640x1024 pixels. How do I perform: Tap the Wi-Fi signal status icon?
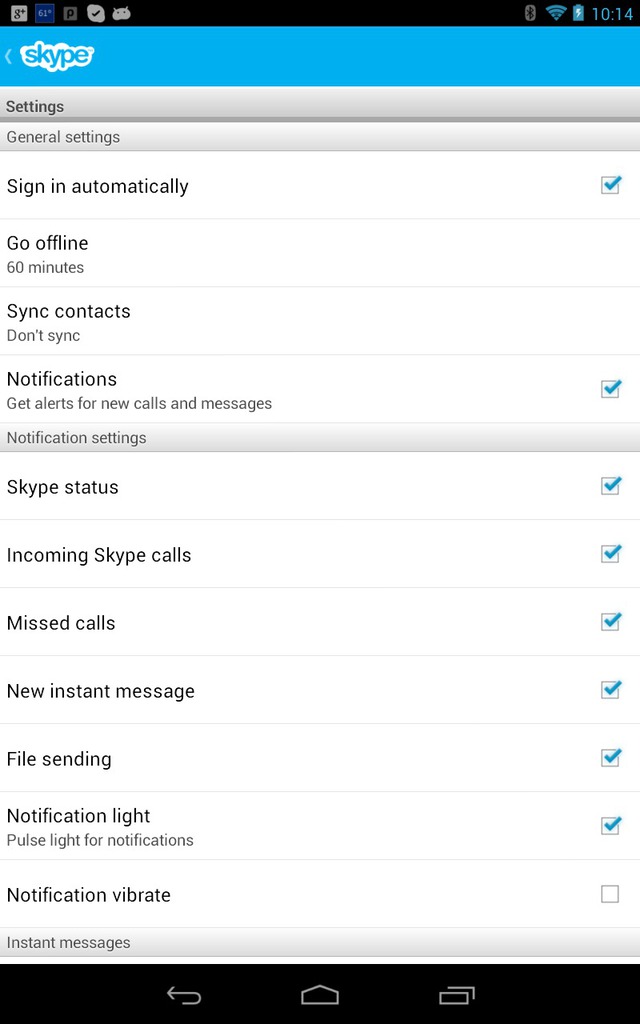click(x=556, y=12)
